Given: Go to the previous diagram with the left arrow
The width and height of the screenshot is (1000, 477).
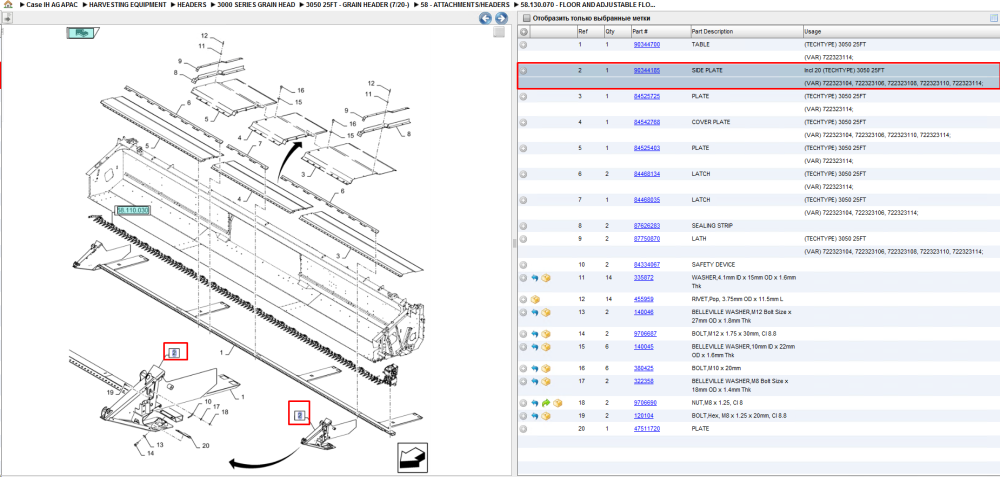Looking at the screenshot, I should click(x=485, y=18).
